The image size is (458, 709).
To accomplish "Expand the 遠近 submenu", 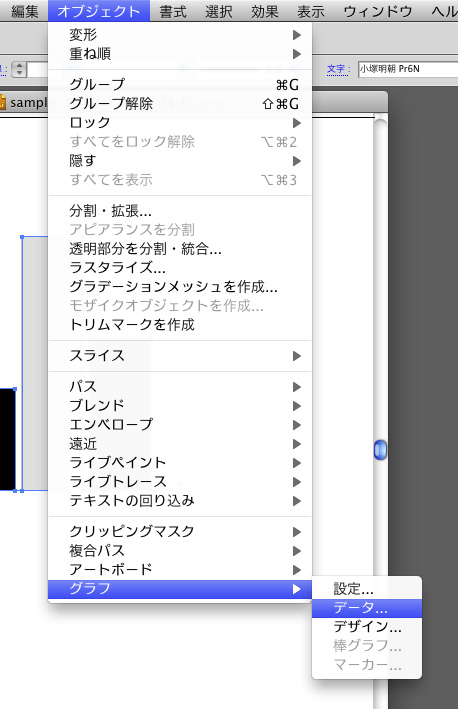I will pyautogui.click(x=180, y=444).
